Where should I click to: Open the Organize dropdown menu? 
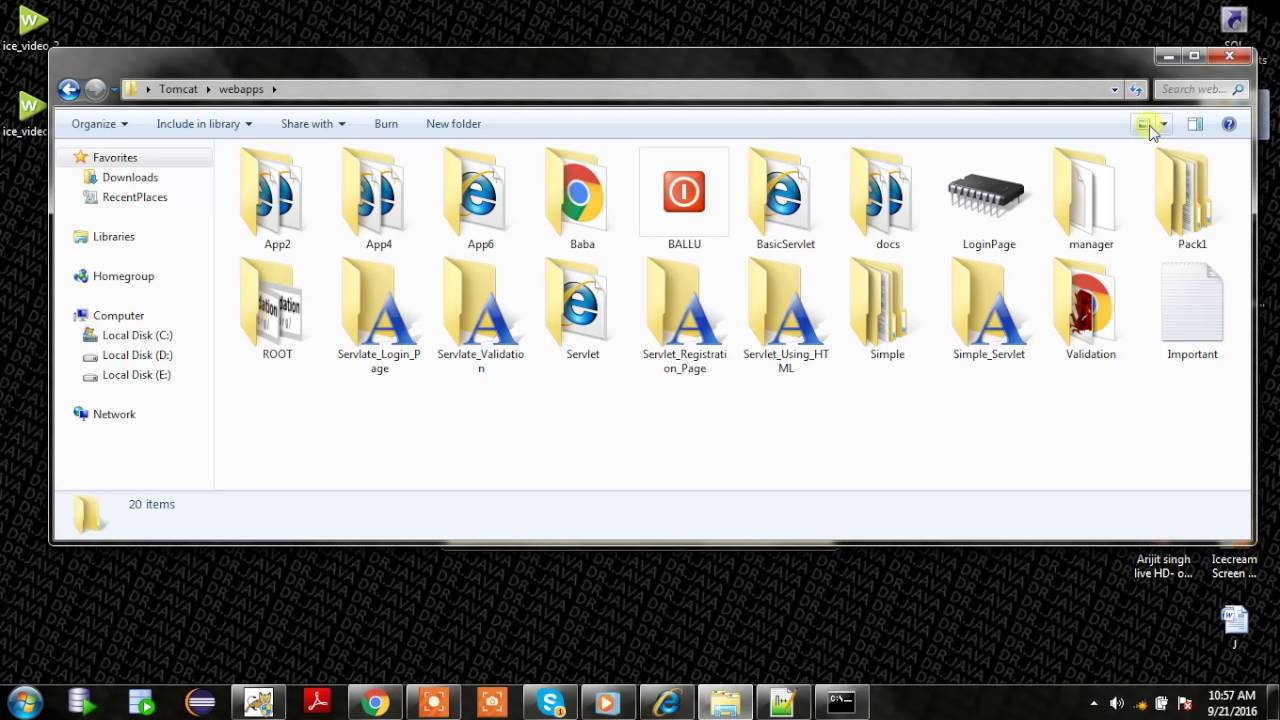coord(99,124)
